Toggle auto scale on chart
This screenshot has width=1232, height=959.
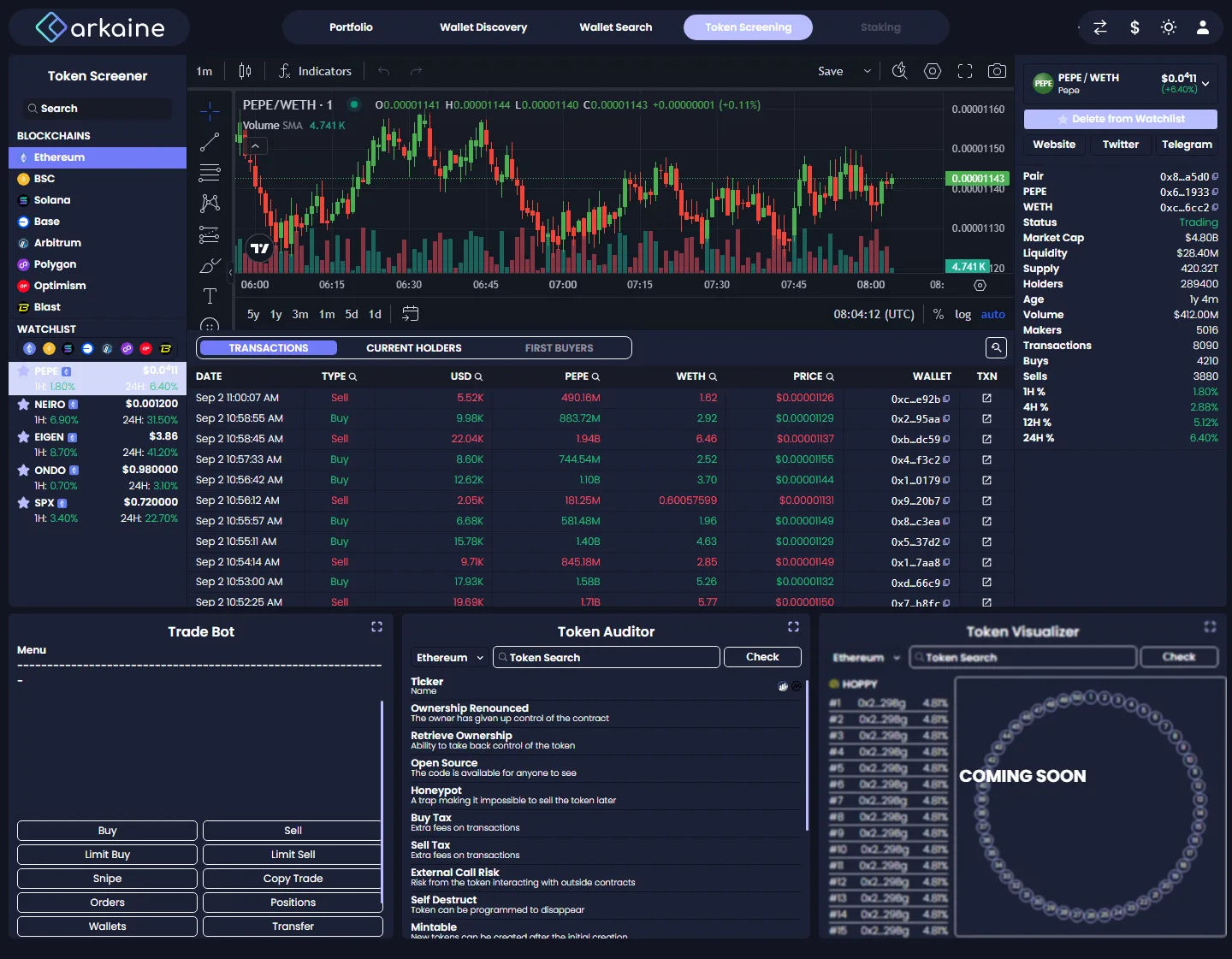[x=993, y=314]
